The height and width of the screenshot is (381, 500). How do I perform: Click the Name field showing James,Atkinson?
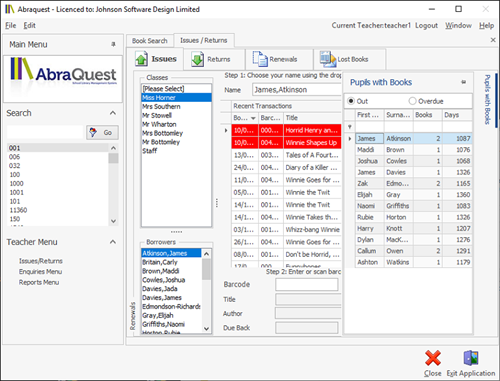297,90
